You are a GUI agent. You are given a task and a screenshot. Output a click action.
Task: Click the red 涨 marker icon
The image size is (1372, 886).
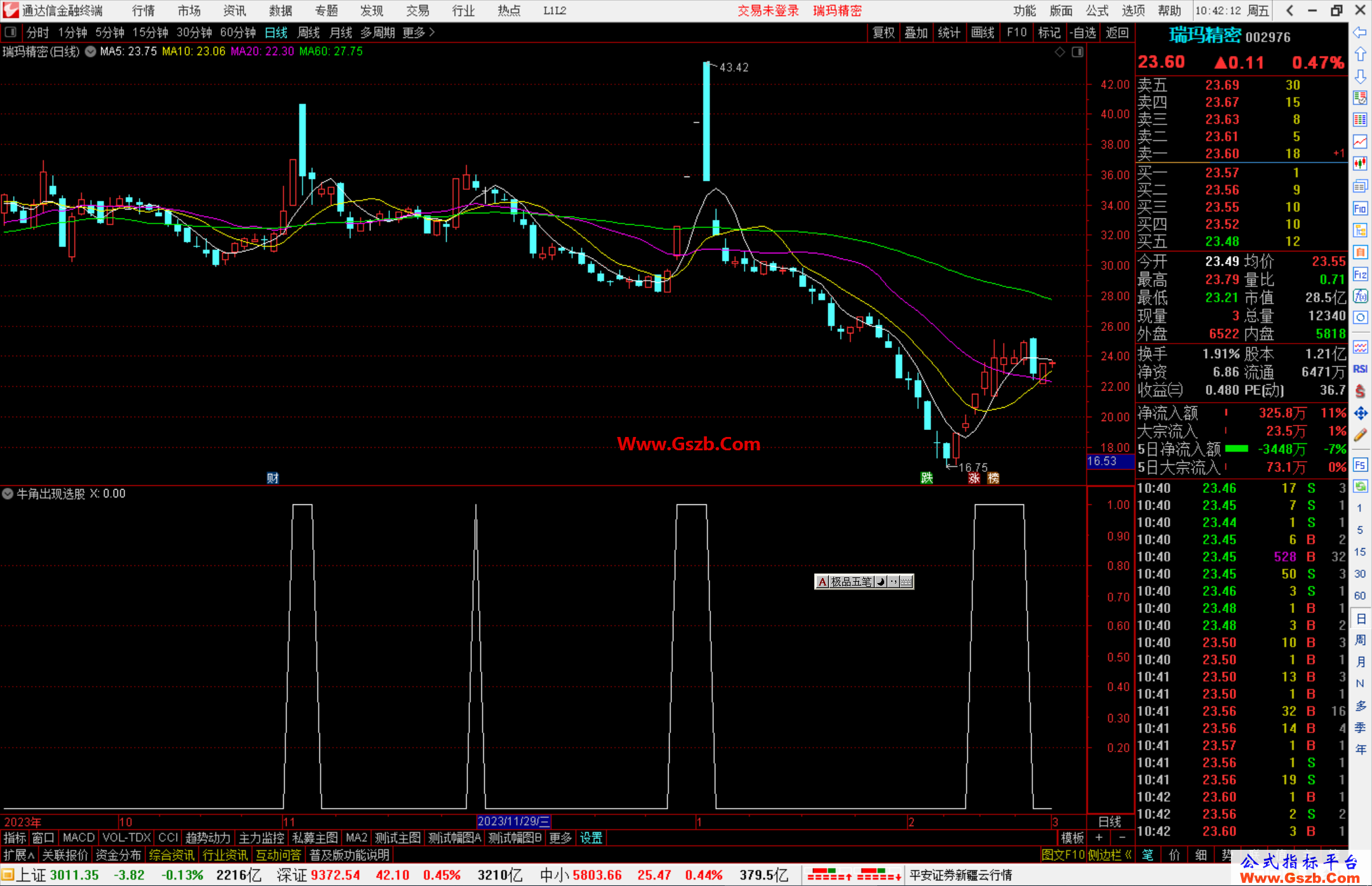[974, 478]
